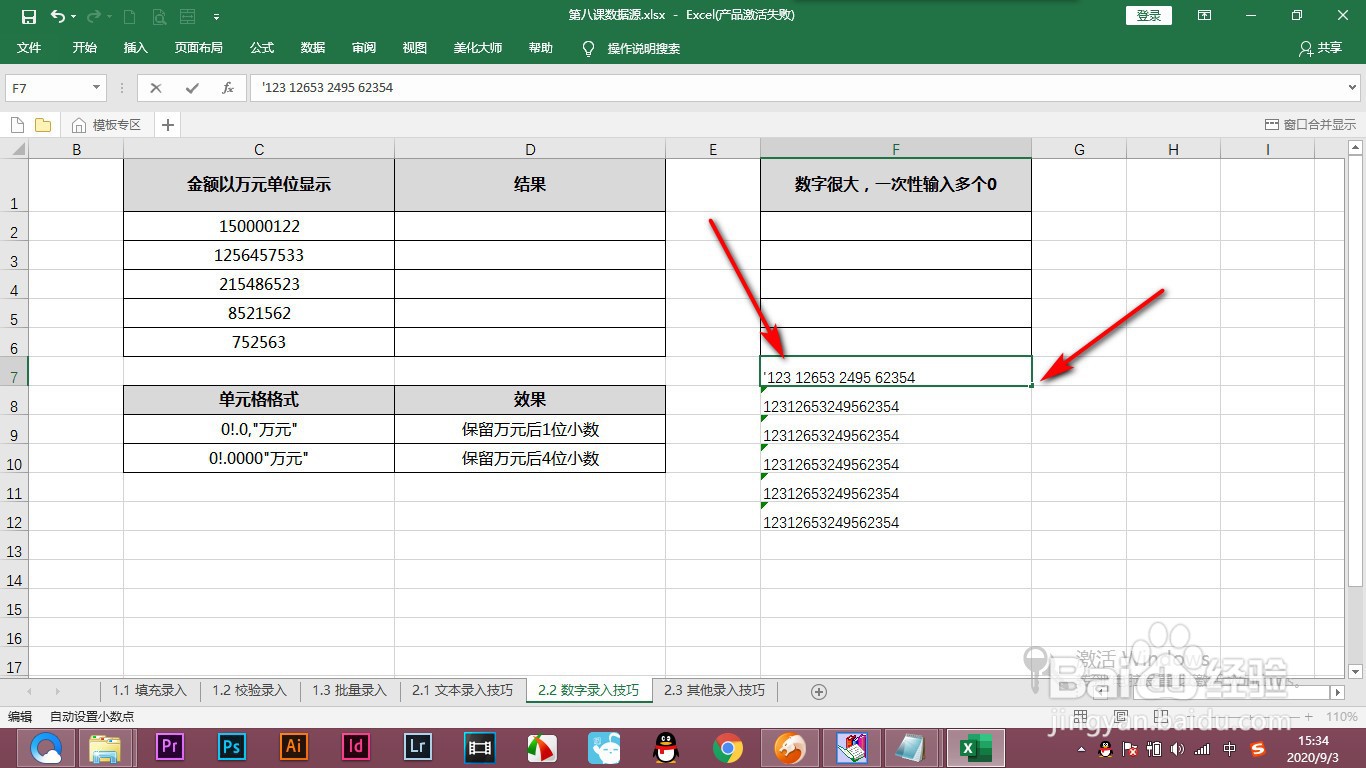1366x768 pixels.
Task: Click the yellow open folder icon
Action: (x=41, y=124)
